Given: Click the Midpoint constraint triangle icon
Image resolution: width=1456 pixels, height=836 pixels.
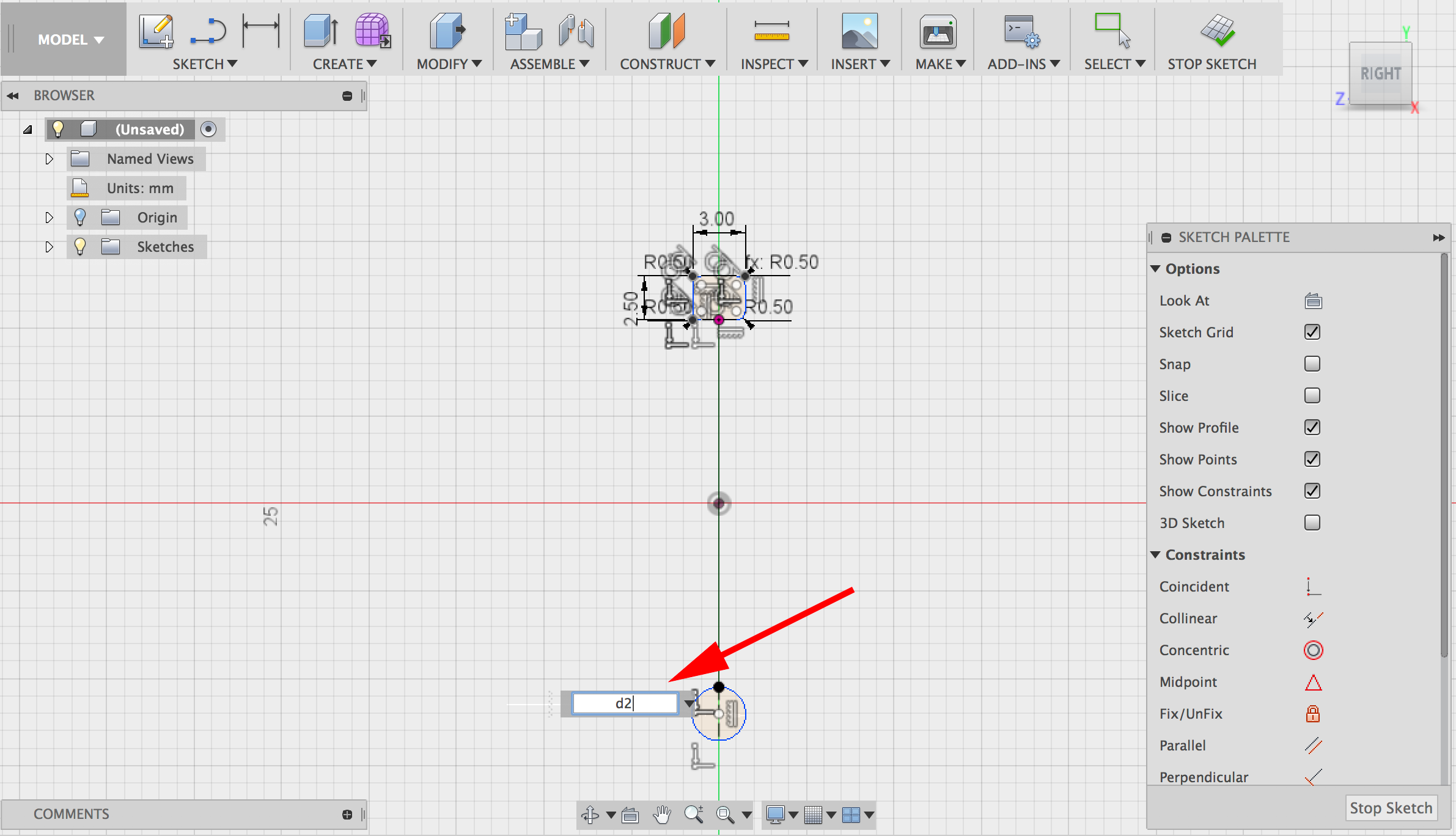Looking at the screenshot, I should click(x=1313, y=682).
